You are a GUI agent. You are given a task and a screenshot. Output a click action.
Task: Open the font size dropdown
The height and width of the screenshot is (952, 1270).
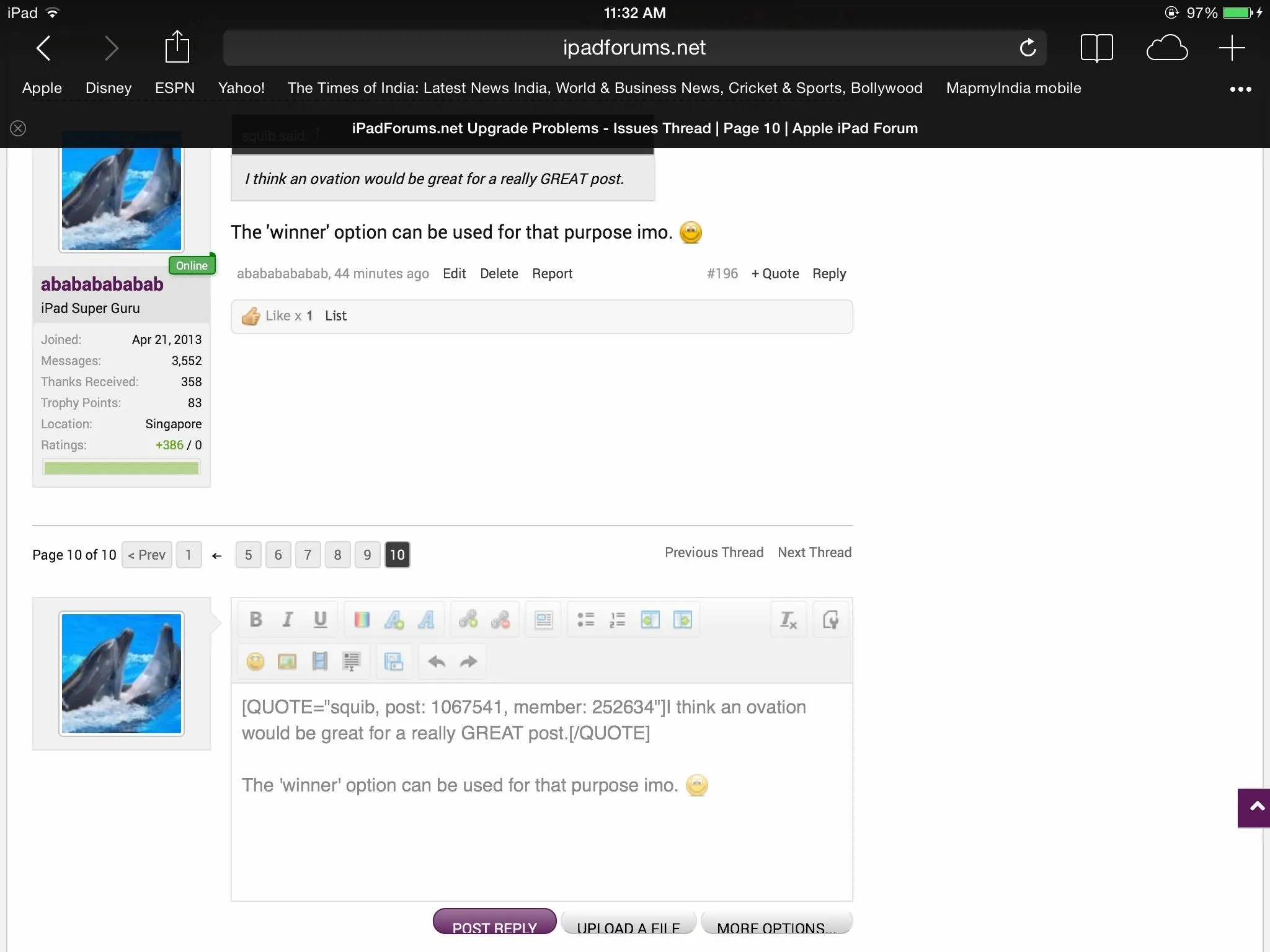(394, 619)
